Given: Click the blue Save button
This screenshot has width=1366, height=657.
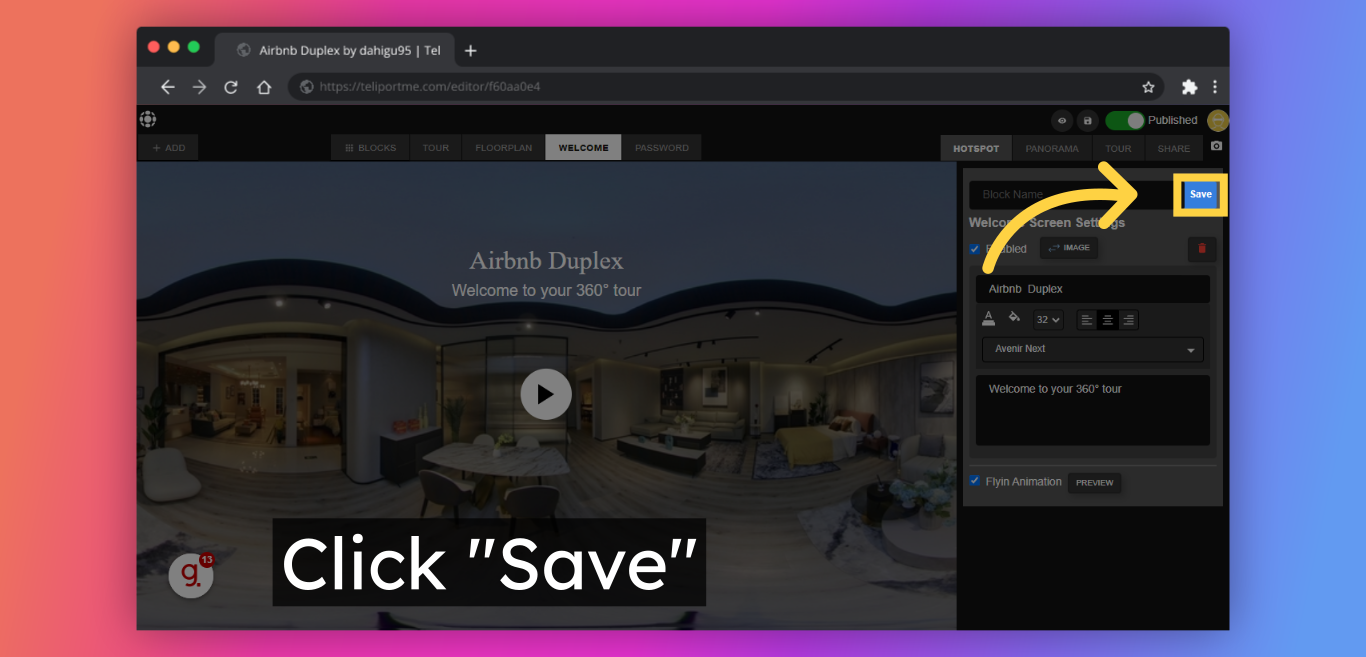Looking at the screenshot, I should (1201, 195).
